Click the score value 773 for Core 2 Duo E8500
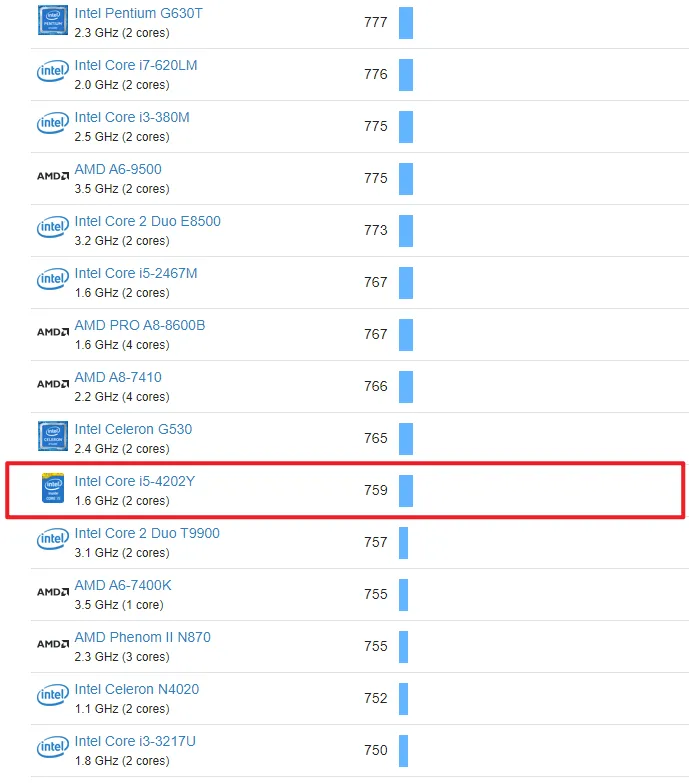The width and height of the screenshot is (689, 783). pos(375,230)
